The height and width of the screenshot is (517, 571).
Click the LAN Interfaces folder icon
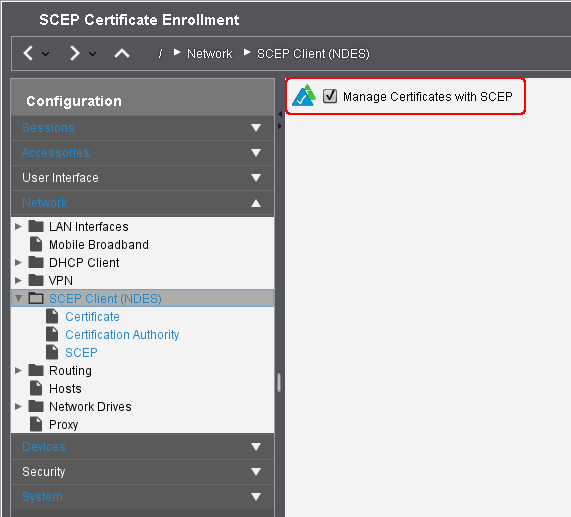(x=36, y=226)
